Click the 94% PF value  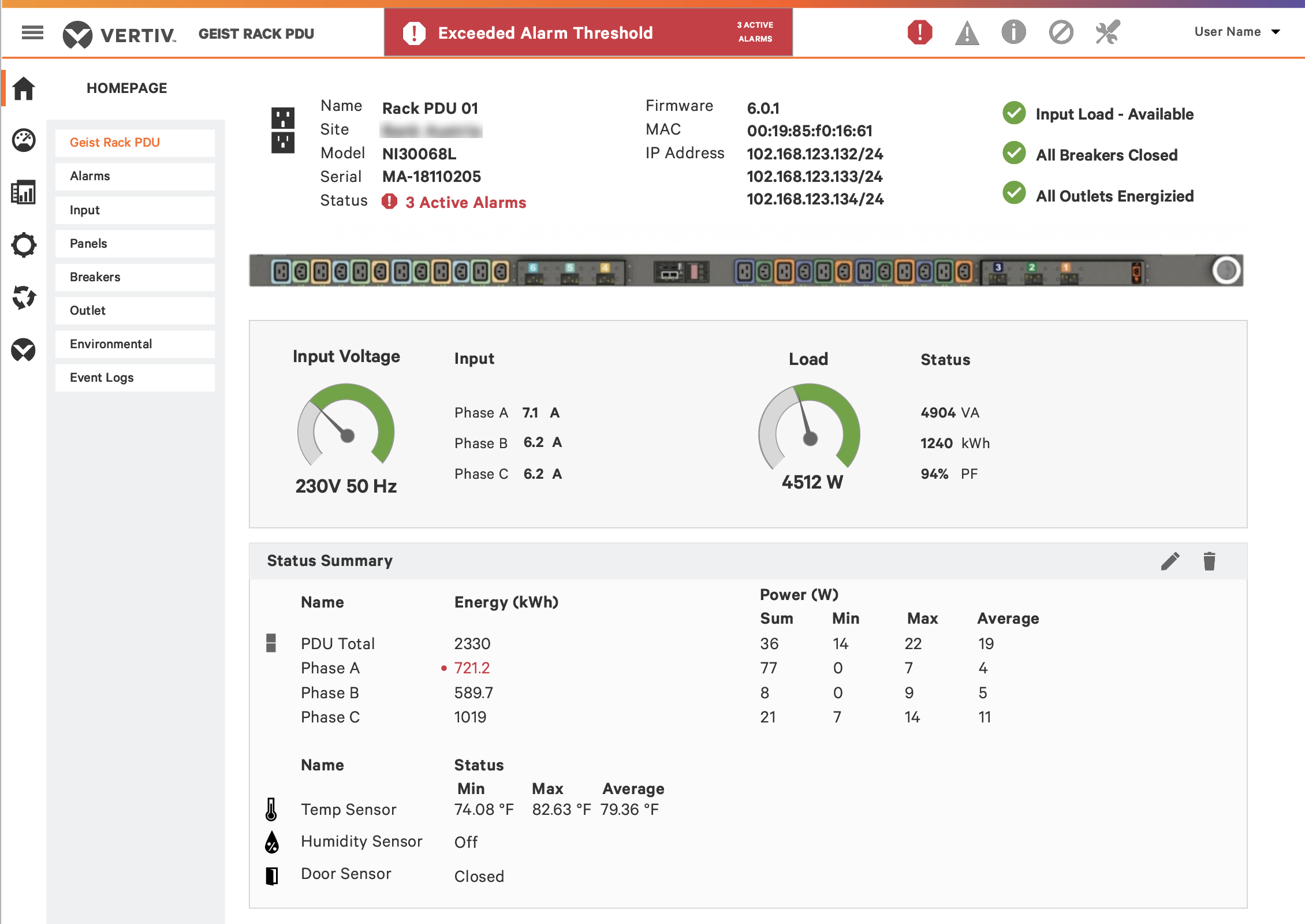pyautogui.click(x=949, y=474)
